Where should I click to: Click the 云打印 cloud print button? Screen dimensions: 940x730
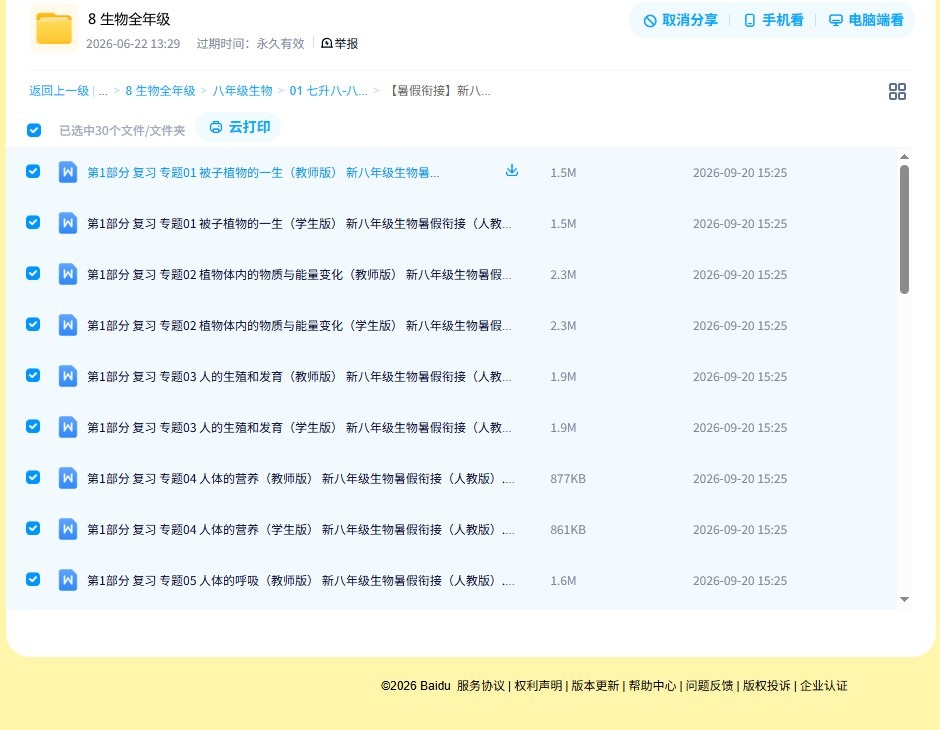click(239, 127)
